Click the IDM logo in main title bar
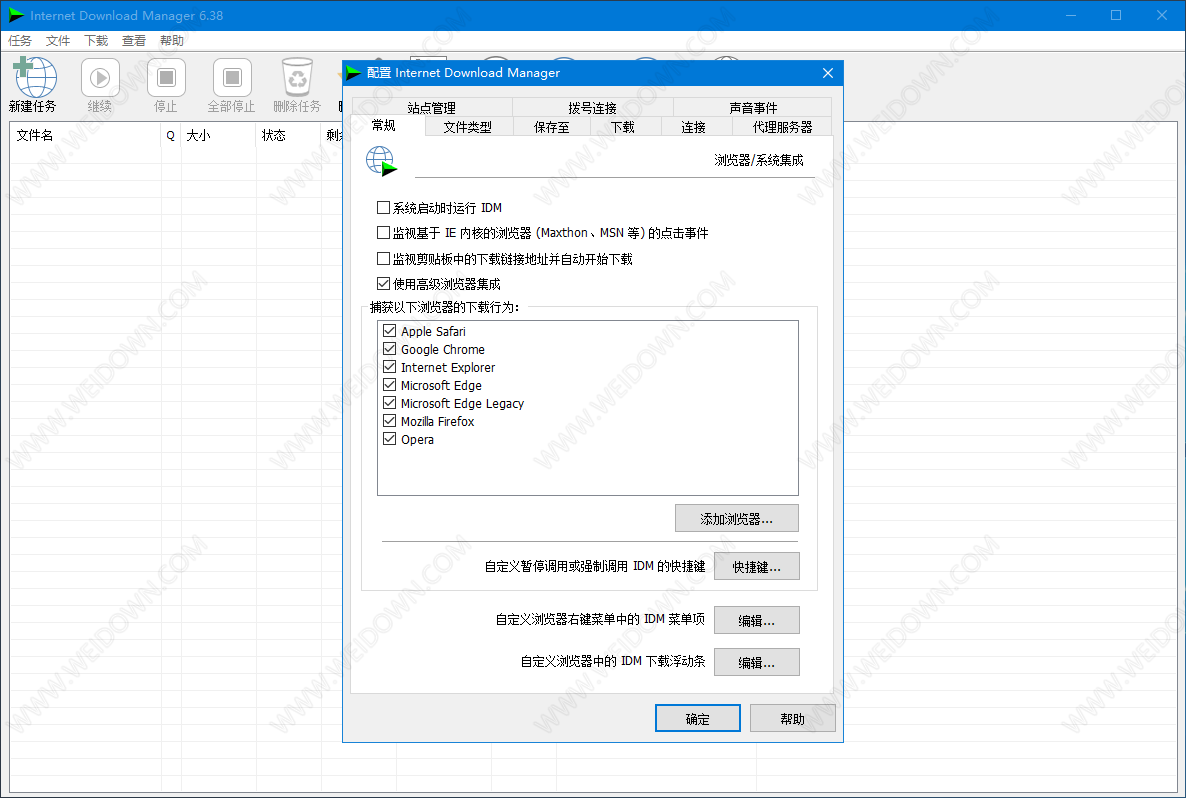Image resolution: width=1186 pixels, height=798 pixels. coord(16,15)
